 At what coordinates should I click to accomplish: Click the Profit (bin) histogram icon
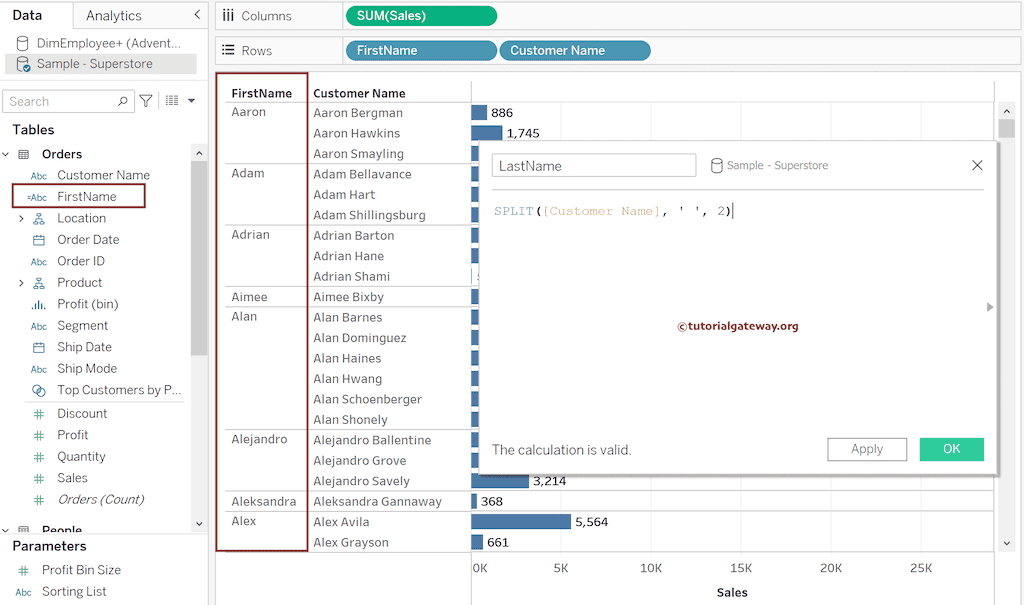[39, 304]
